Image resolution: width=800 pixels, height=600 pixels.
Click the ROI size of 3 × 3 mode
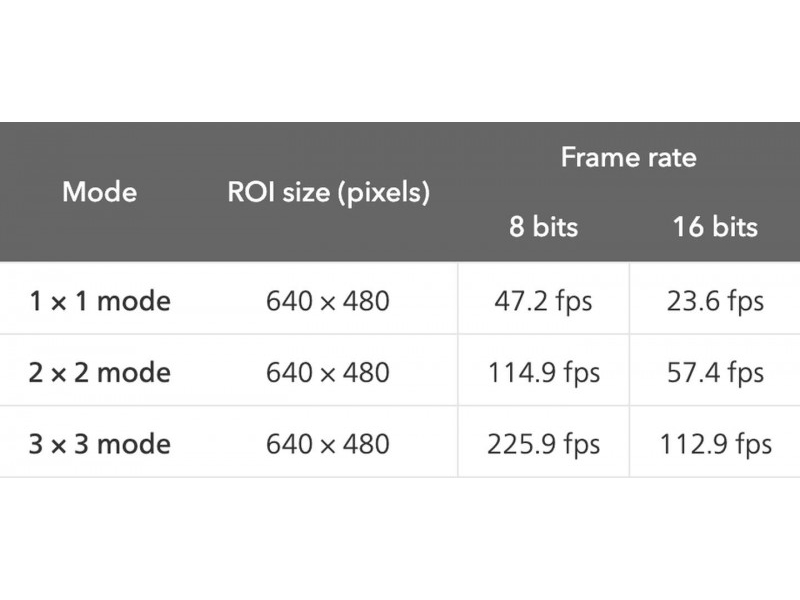pos(328,443)
